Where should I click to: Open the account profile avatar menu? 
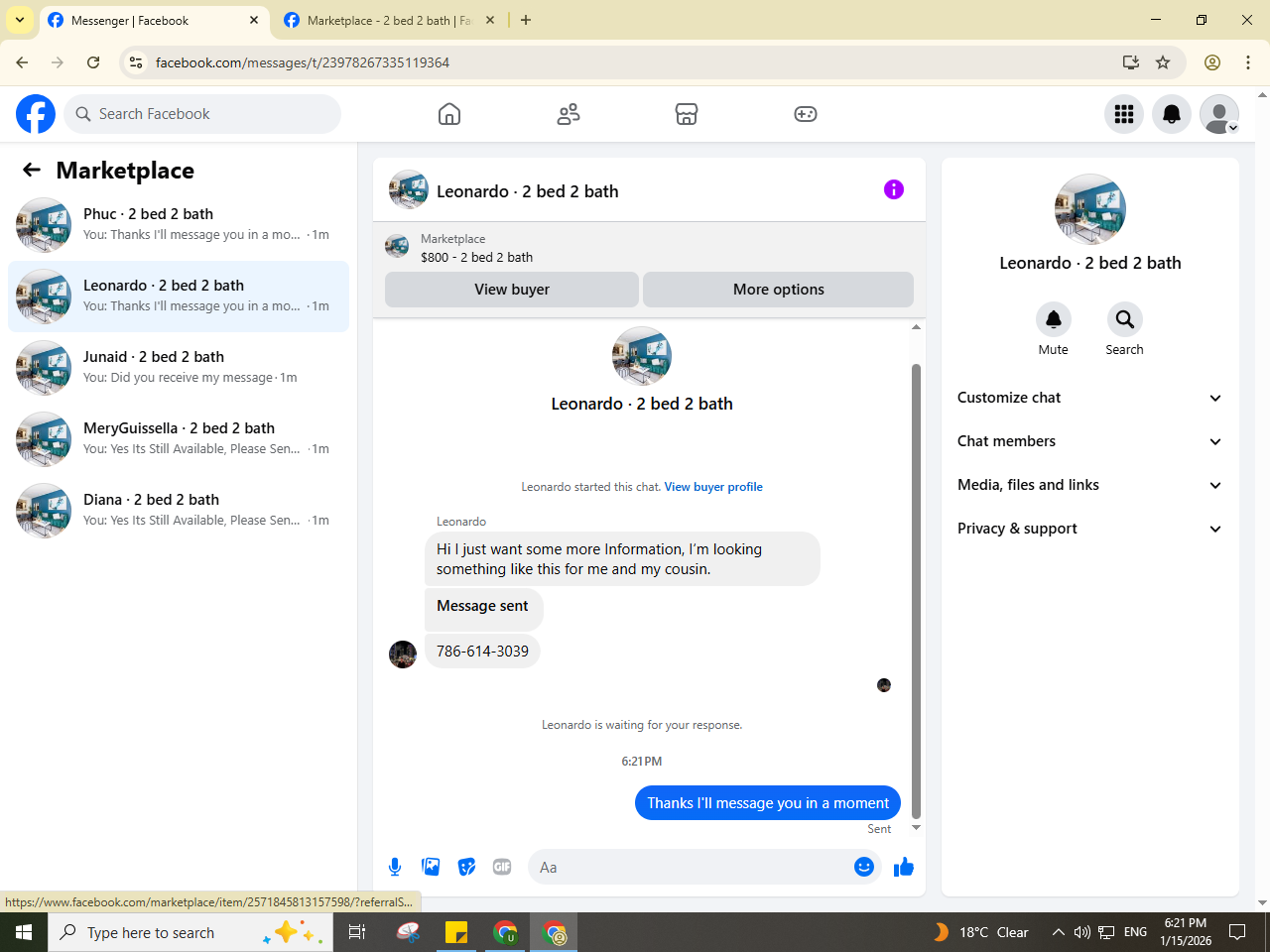1219,114
